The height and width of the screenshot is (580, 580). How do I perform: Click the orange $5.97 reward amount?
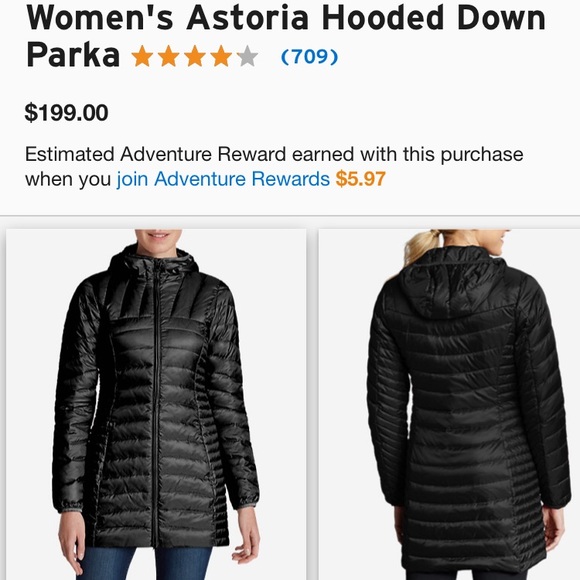[361, 179]
